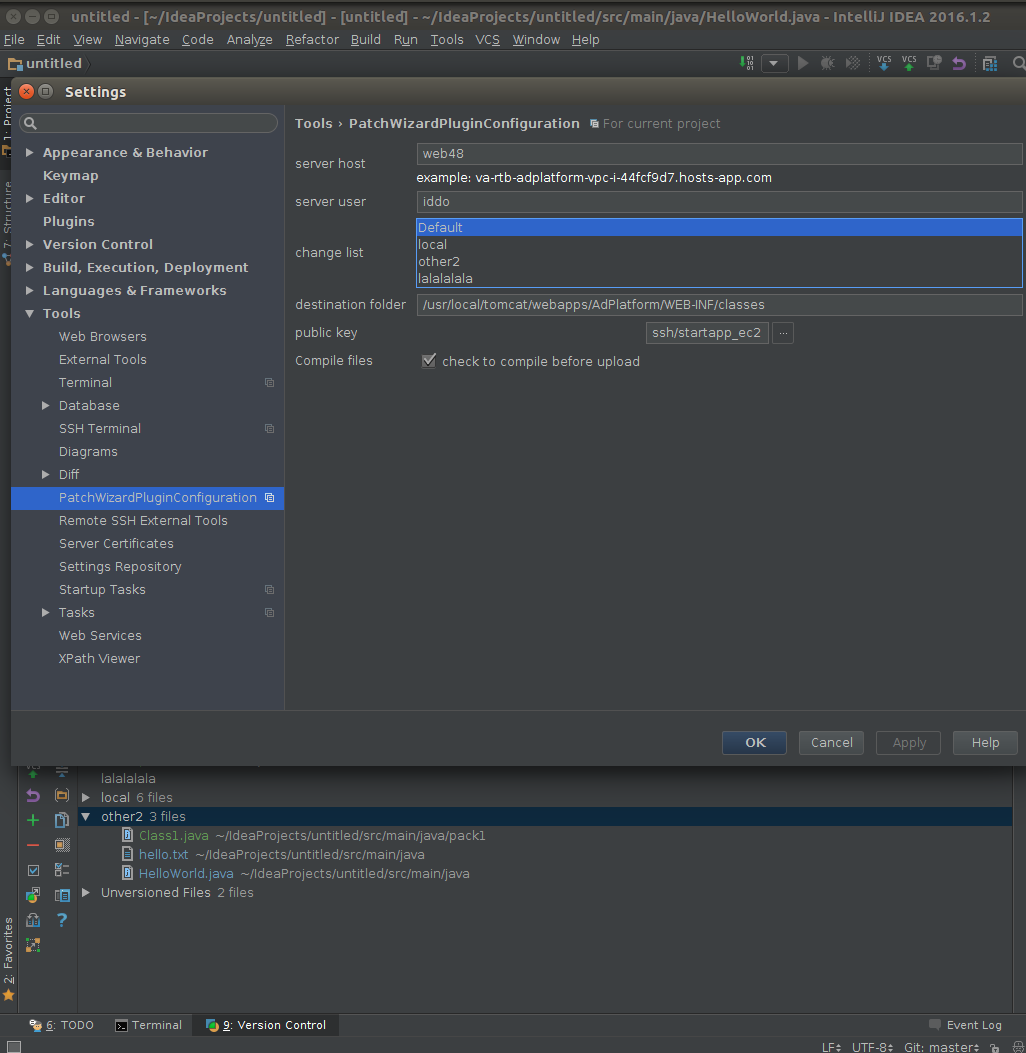Expand Languages & Frameworks node
The height and width of the screenshot is (1053, 1026).
coord(30,290)
